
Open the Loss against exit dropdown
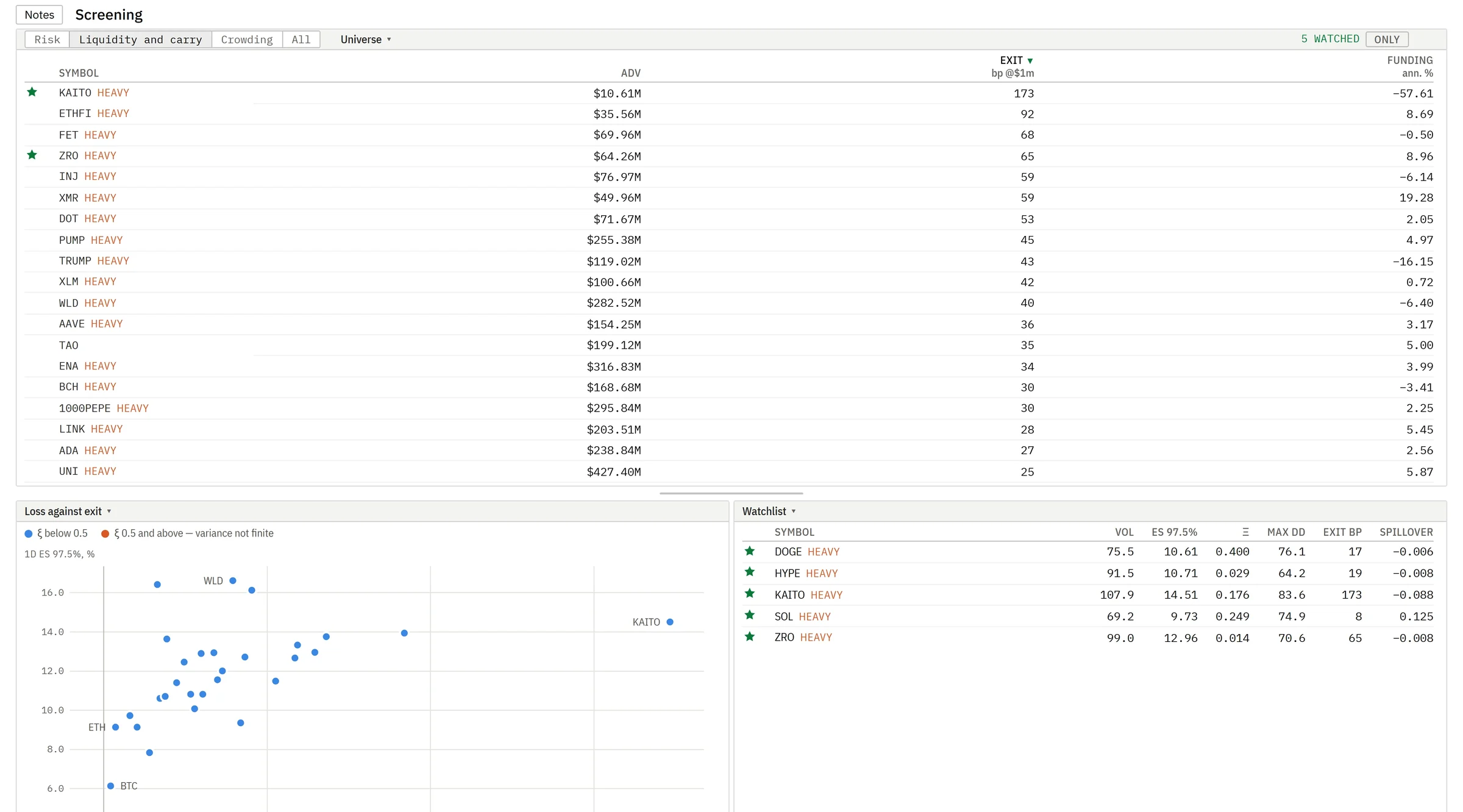tap(68, 511)
